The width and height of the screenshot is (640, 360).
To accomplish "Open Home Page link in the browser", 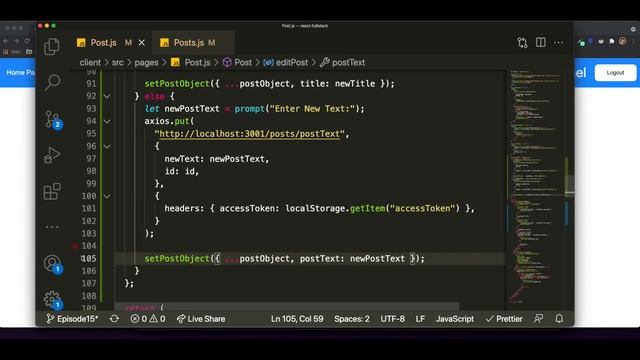I will pos(20,73).
